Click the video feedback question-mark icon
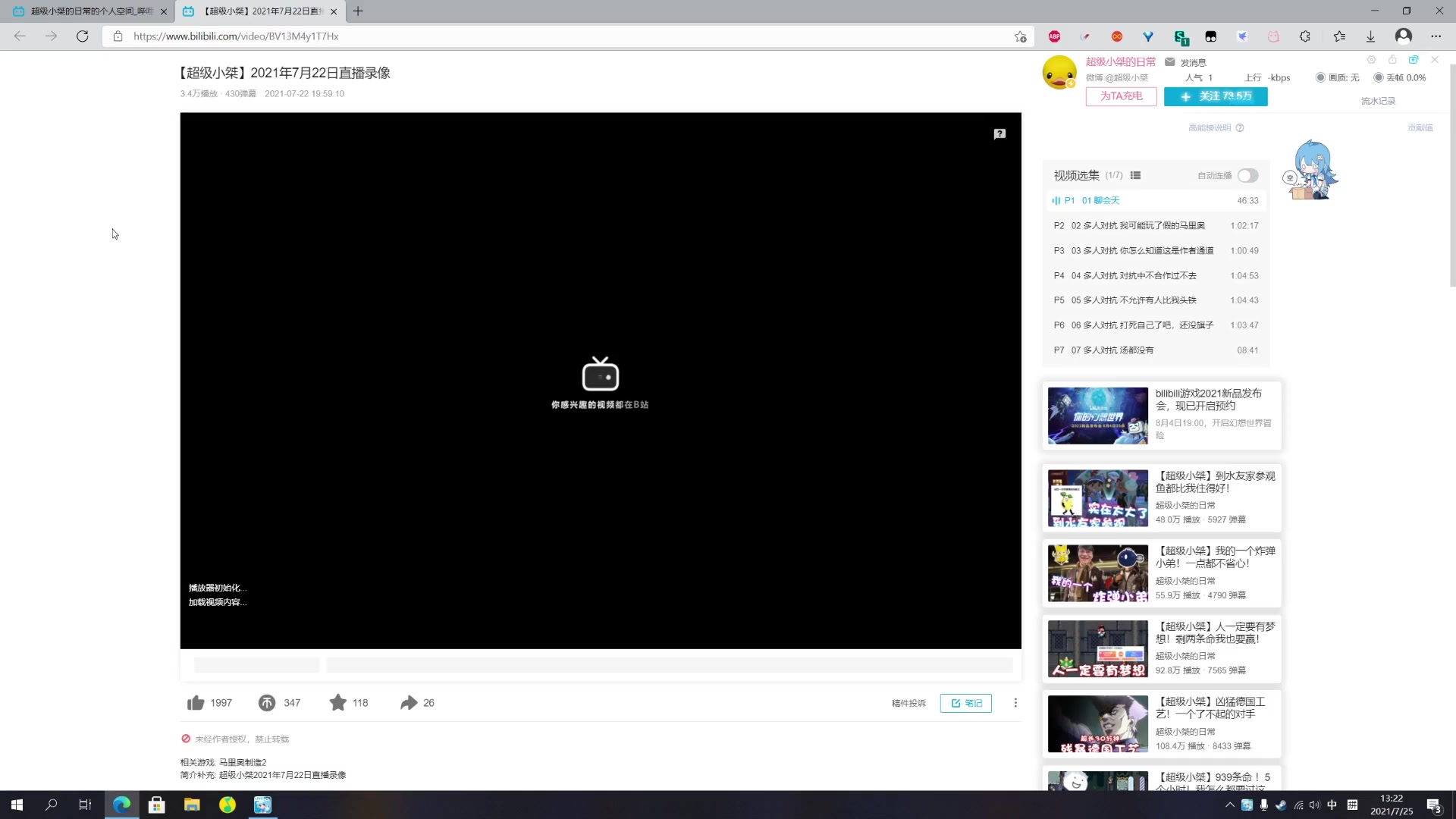The width and height of the screenshot is (1456, 819). click(x=999, y=133)
